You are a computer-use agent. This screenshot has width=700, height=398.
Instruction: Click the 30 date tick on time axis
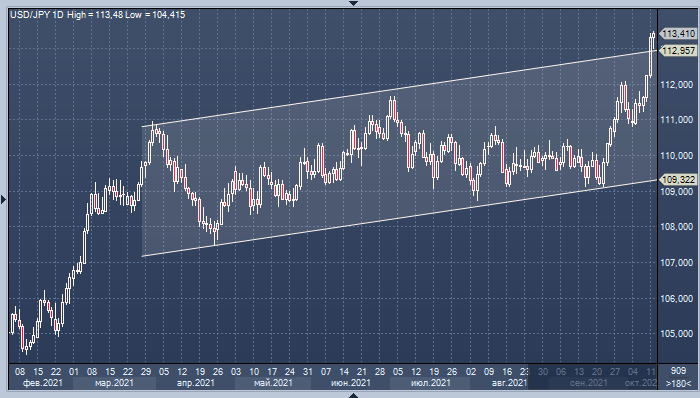[543, 371]
